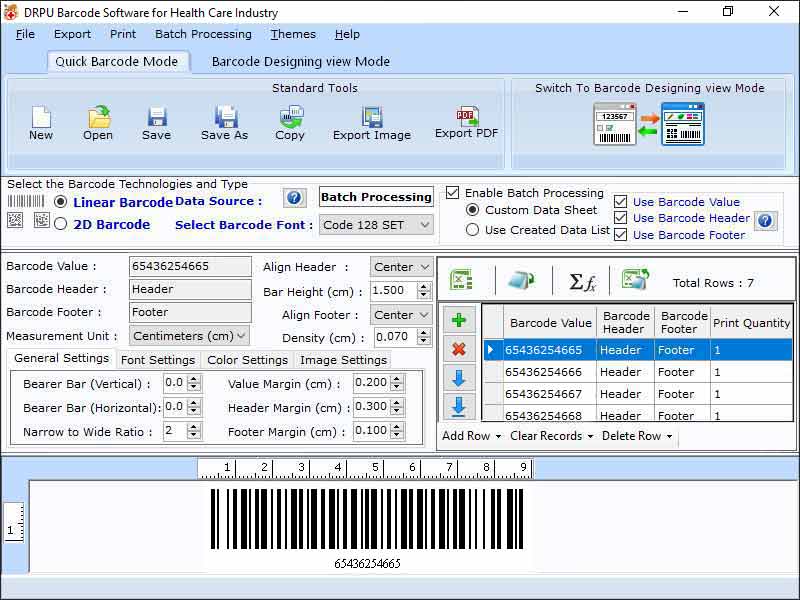Open the Print menu

123,34
